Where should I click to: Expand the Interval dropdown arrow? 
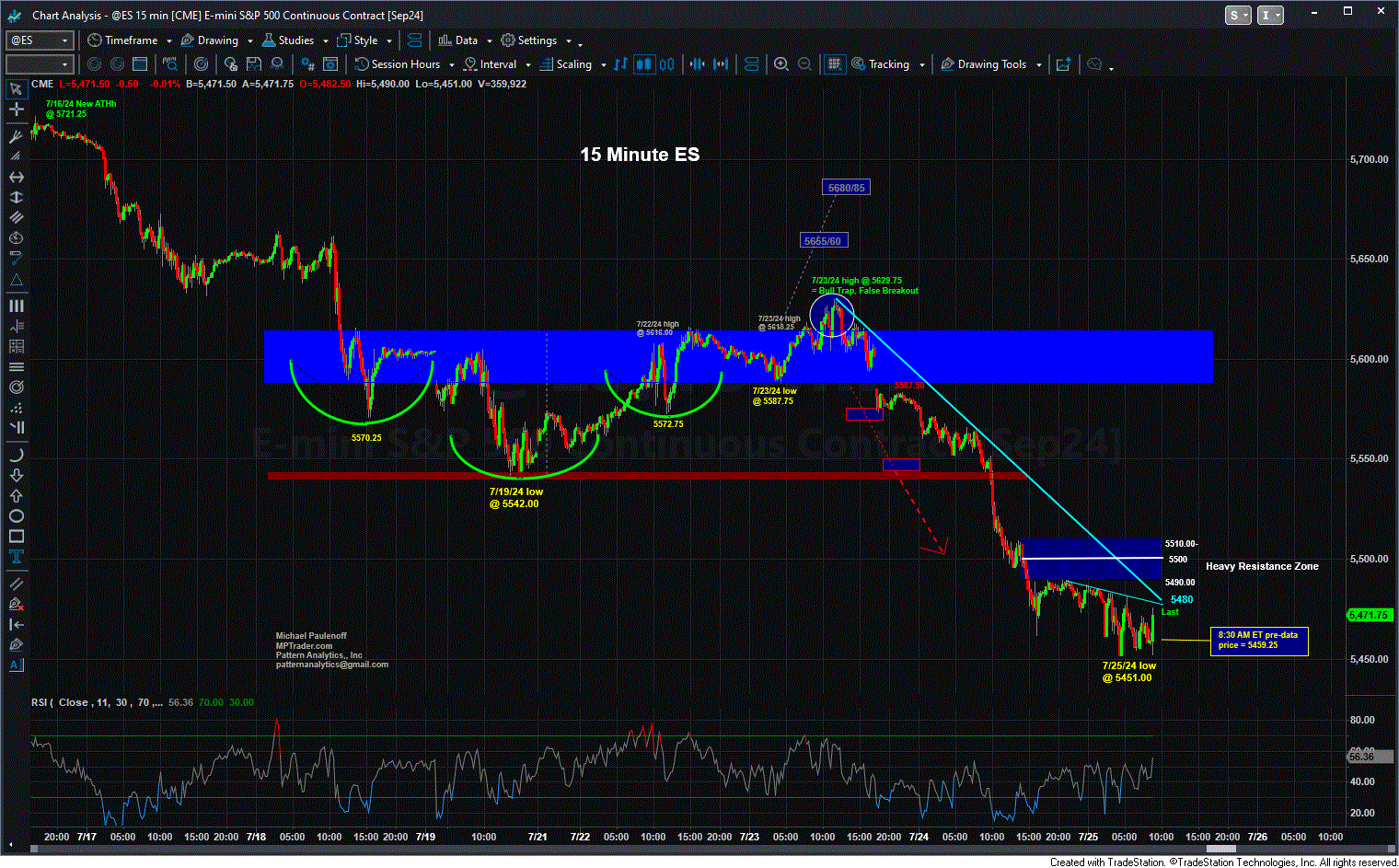(x=527, y=65)
